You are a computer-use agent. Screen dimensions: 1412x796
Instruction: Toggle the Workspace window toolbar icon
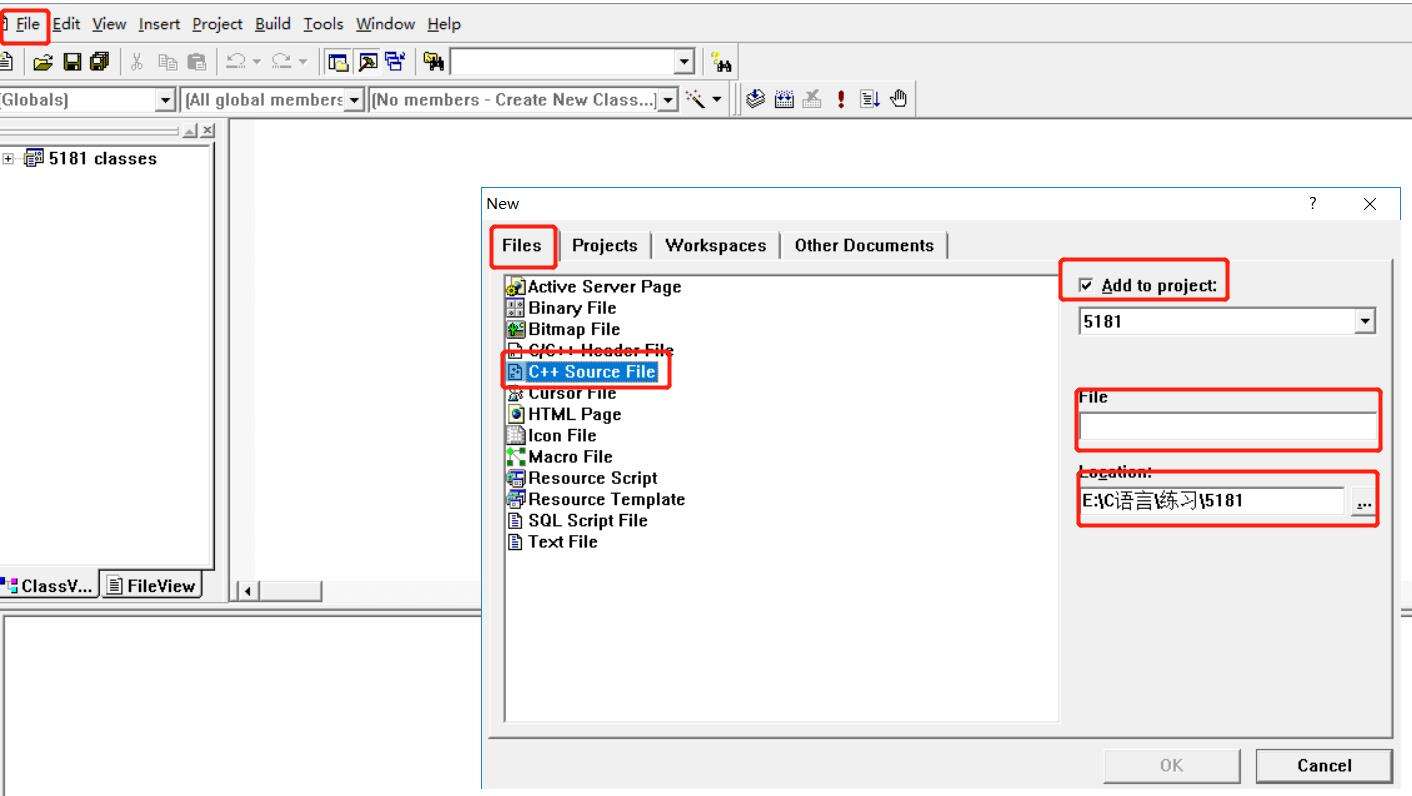pyautogui.click(x=340, y=62)
